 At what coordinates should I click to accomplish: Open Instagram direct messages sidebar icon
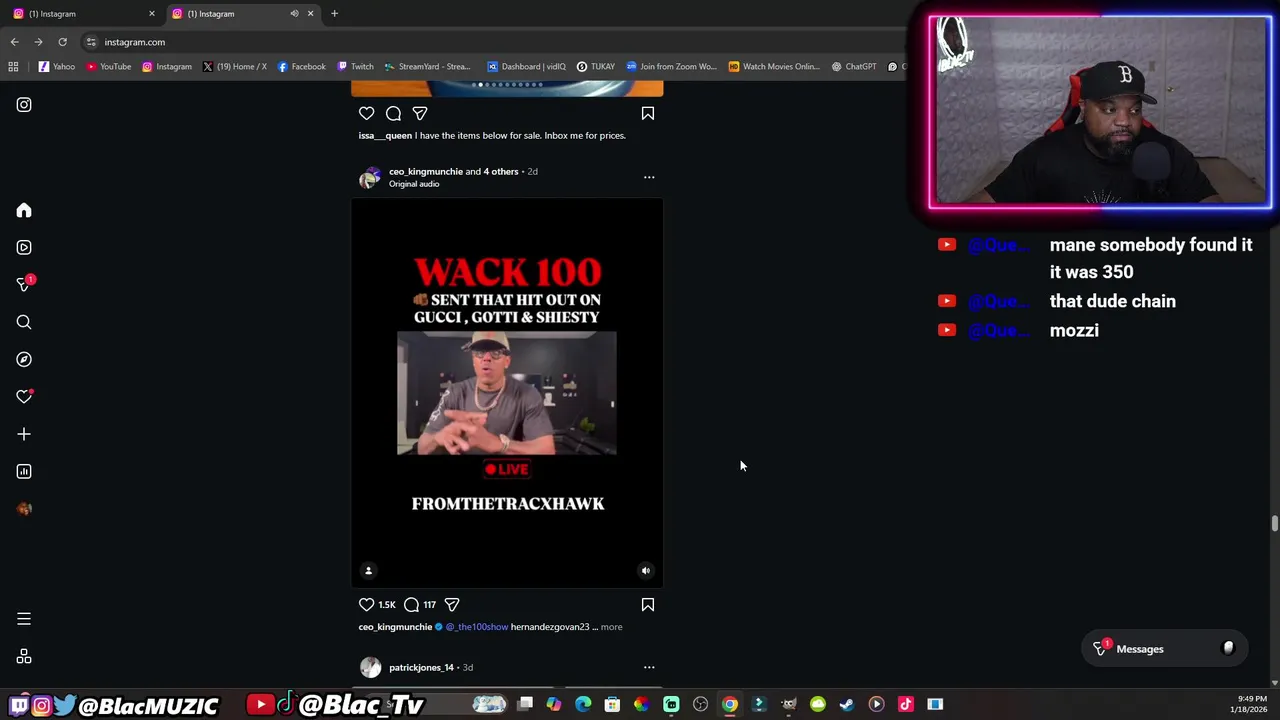pyautogui.click(x=24, y=285)
